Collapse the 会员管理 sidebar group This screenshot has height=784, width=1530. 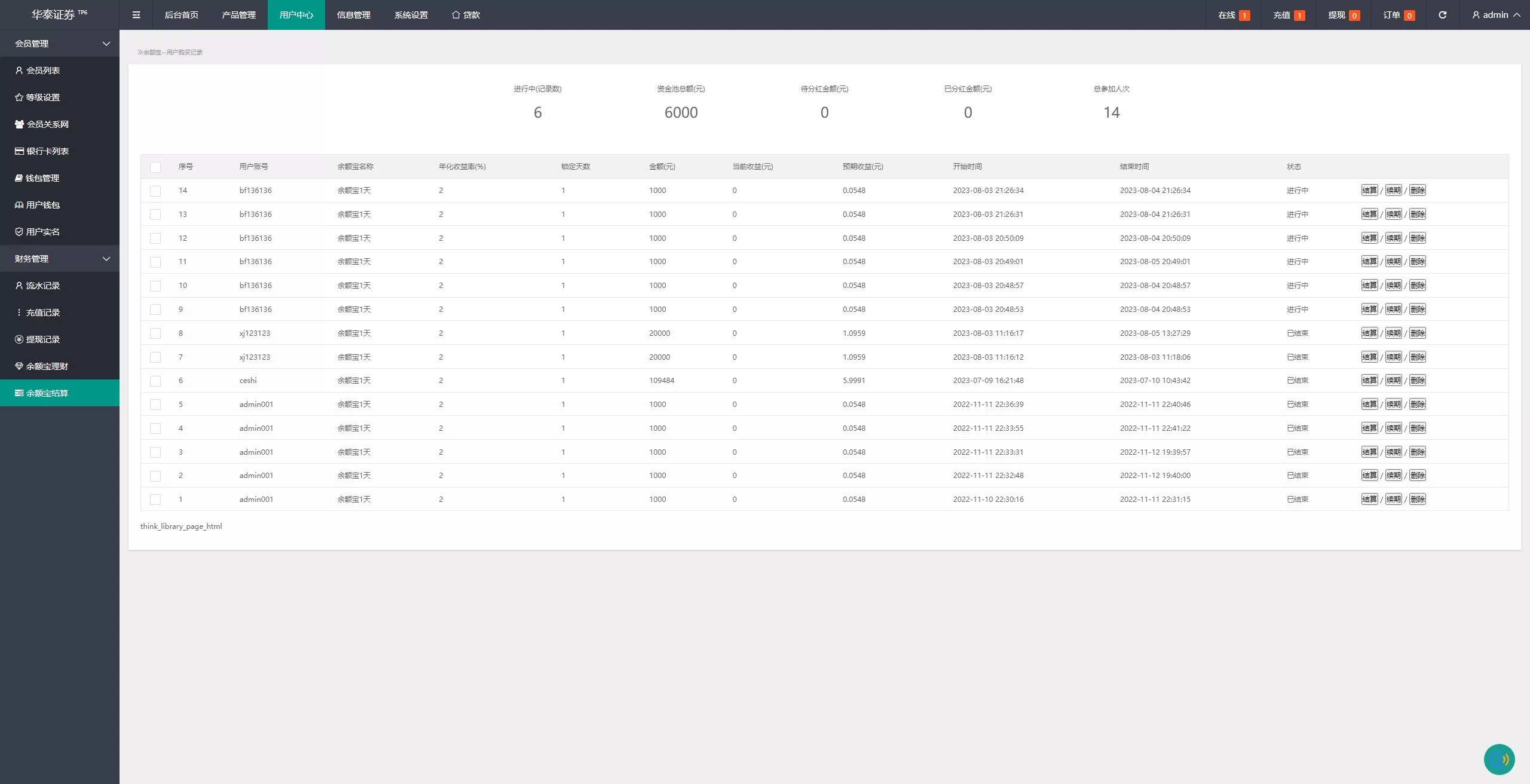(x=60, y=44)
